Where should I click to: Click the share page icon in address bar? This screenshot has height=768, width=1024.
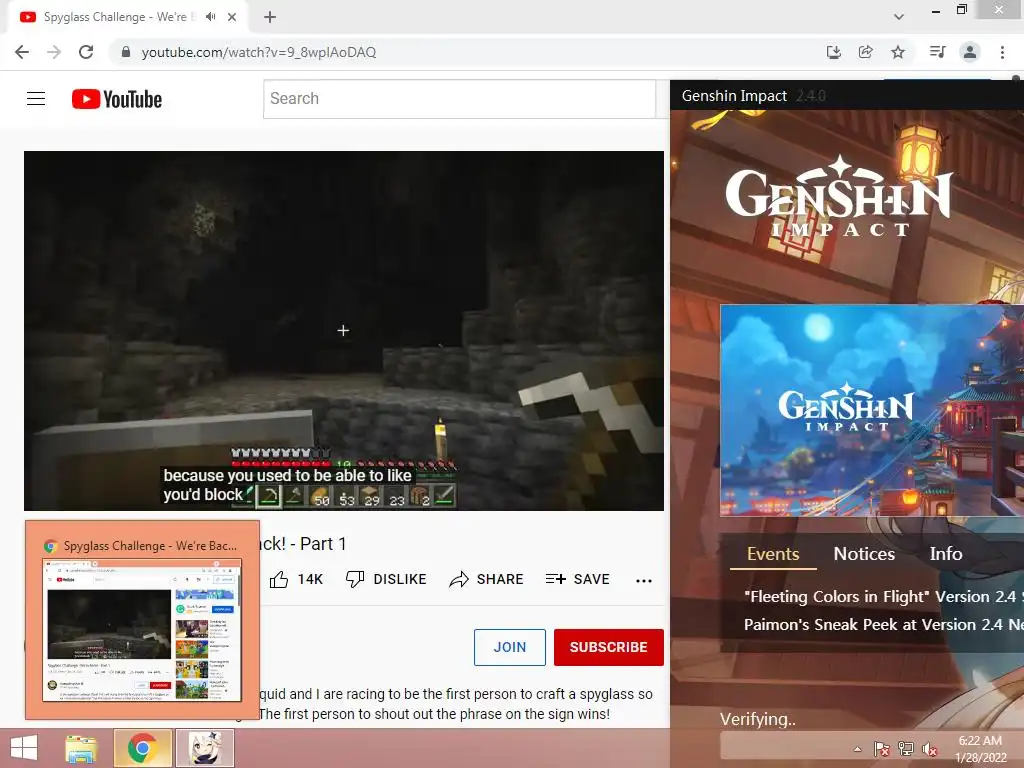(865, 52)
